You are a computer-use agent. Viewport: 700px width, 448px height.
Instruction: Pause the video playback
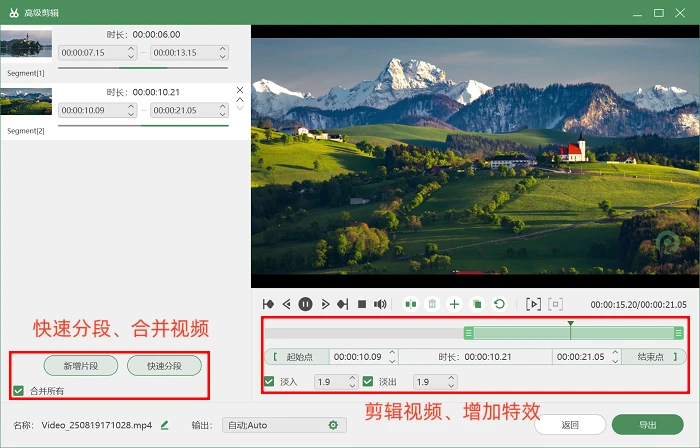coord(305,304)
